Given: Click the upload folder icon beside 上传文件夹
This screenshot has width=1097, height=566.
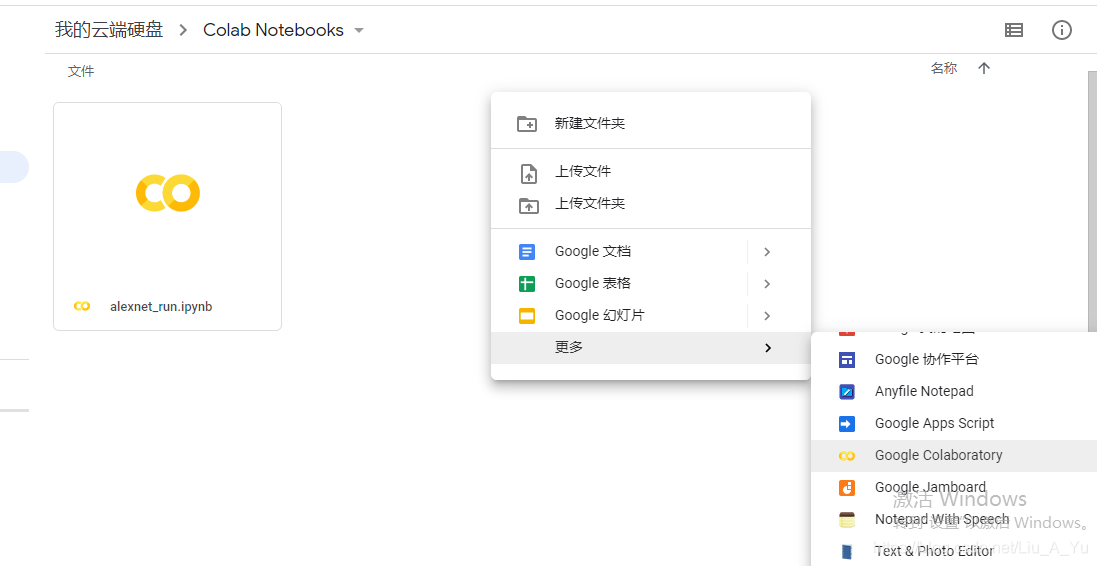Looking at the screenshot, I should coord(528,206).
